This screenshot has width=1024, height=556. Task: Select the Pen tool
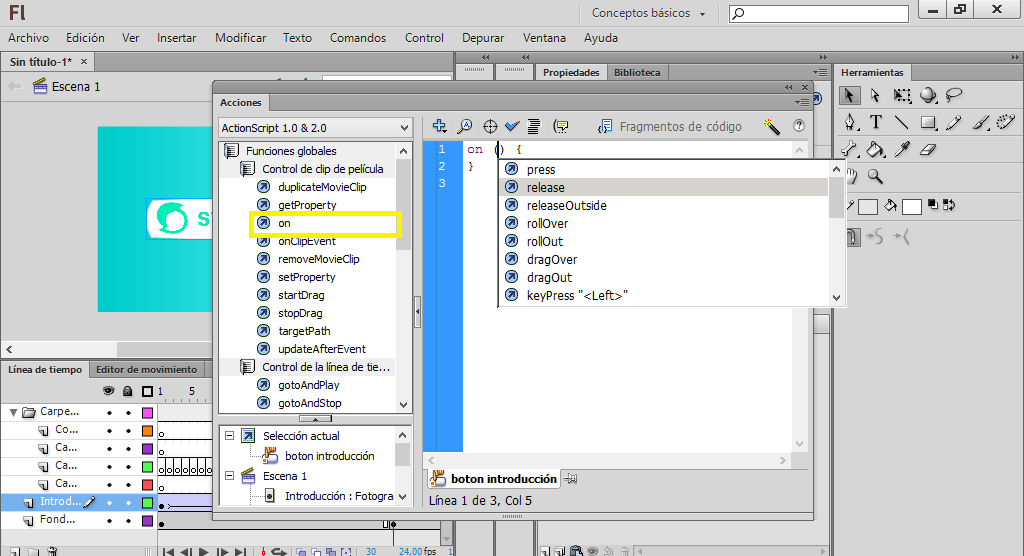click(849, 122)
